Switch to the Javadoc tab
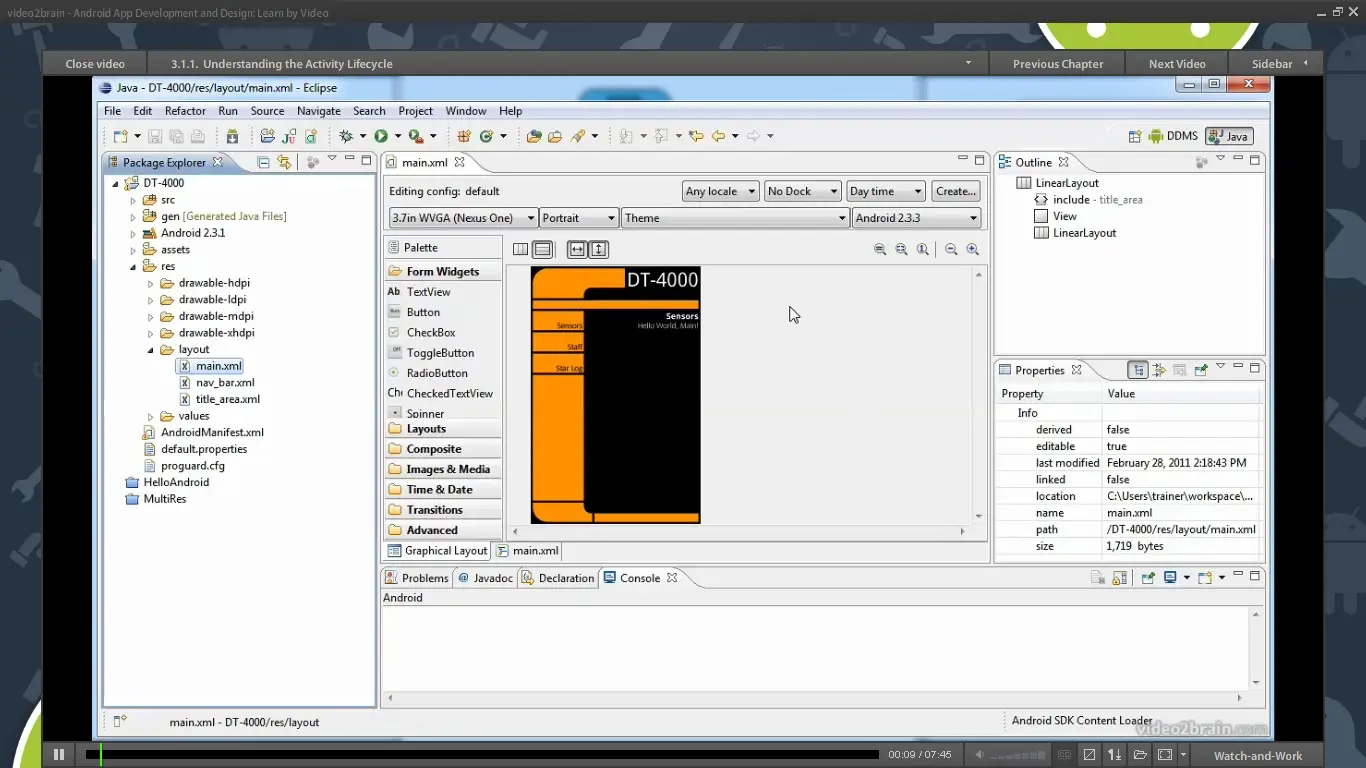Image resolution: width=1366 pixels, height=768 pixels. click(486, 578)
